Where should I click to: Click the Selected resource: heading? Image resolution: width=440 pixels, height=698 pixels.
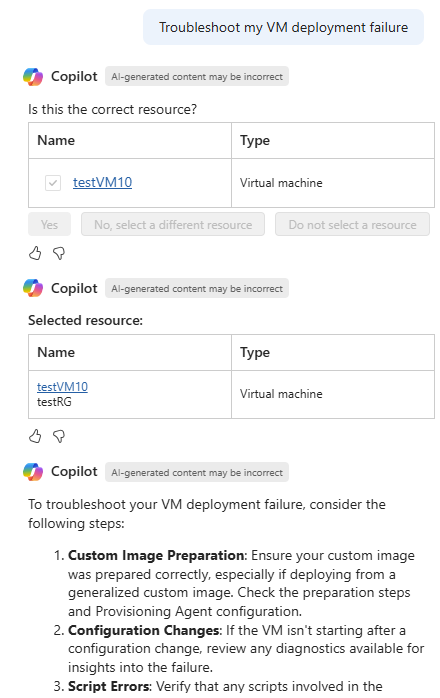pyautogui.click(x=86, y=321)
